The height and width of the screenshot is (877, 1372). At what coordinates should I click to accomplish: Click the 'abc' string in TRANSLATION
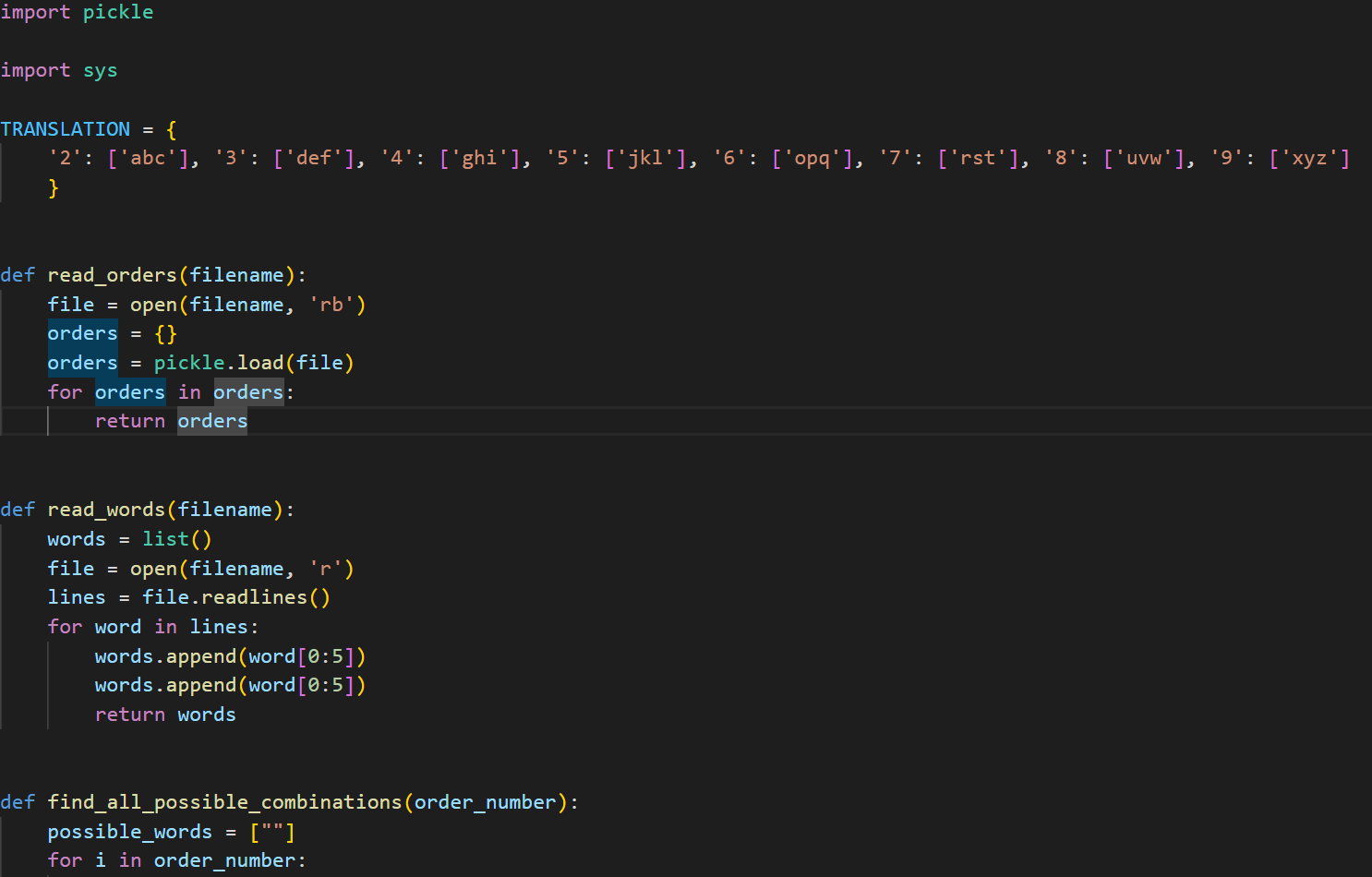point(148,158)
